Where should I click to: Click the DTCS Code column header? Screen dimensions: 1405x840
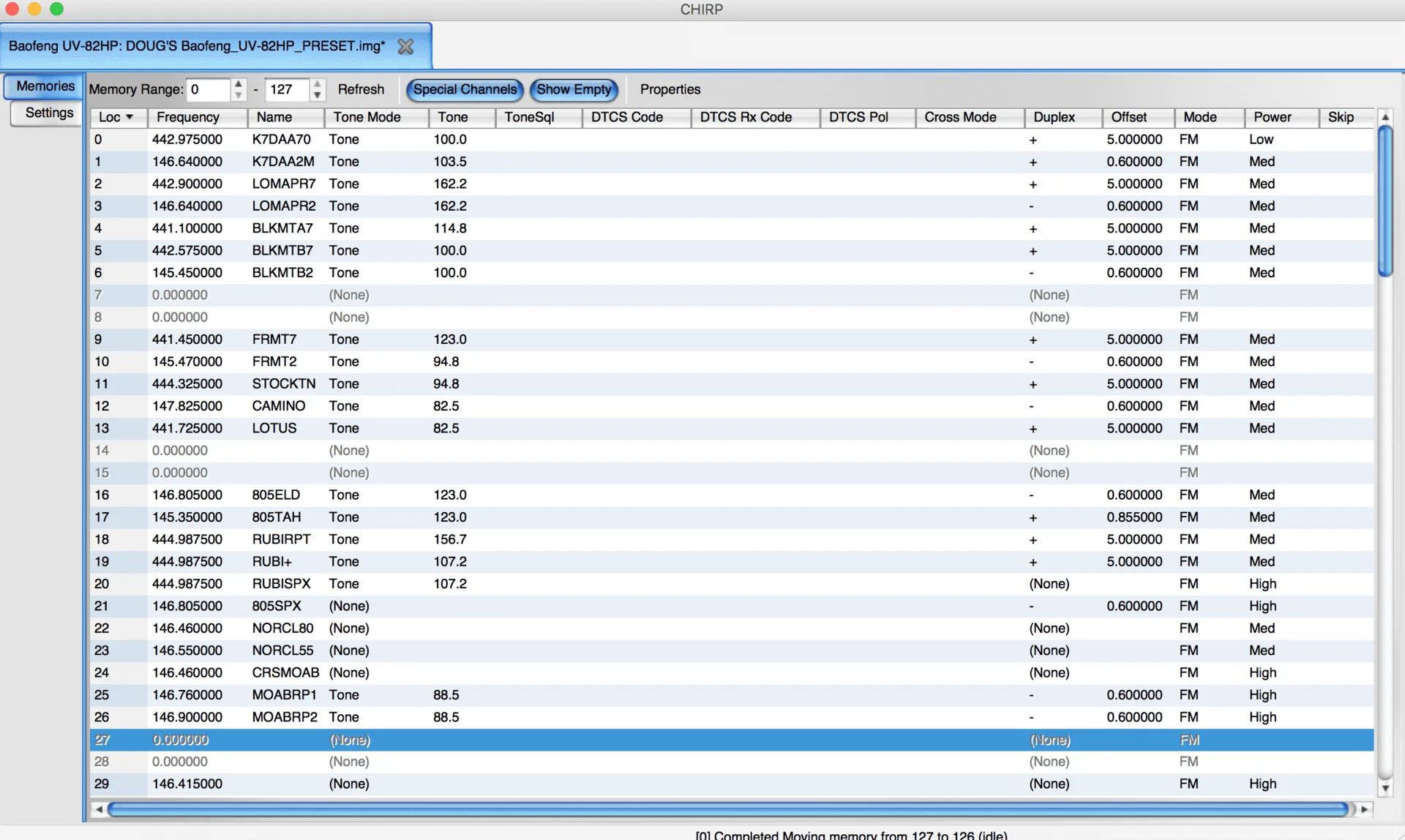637,117
